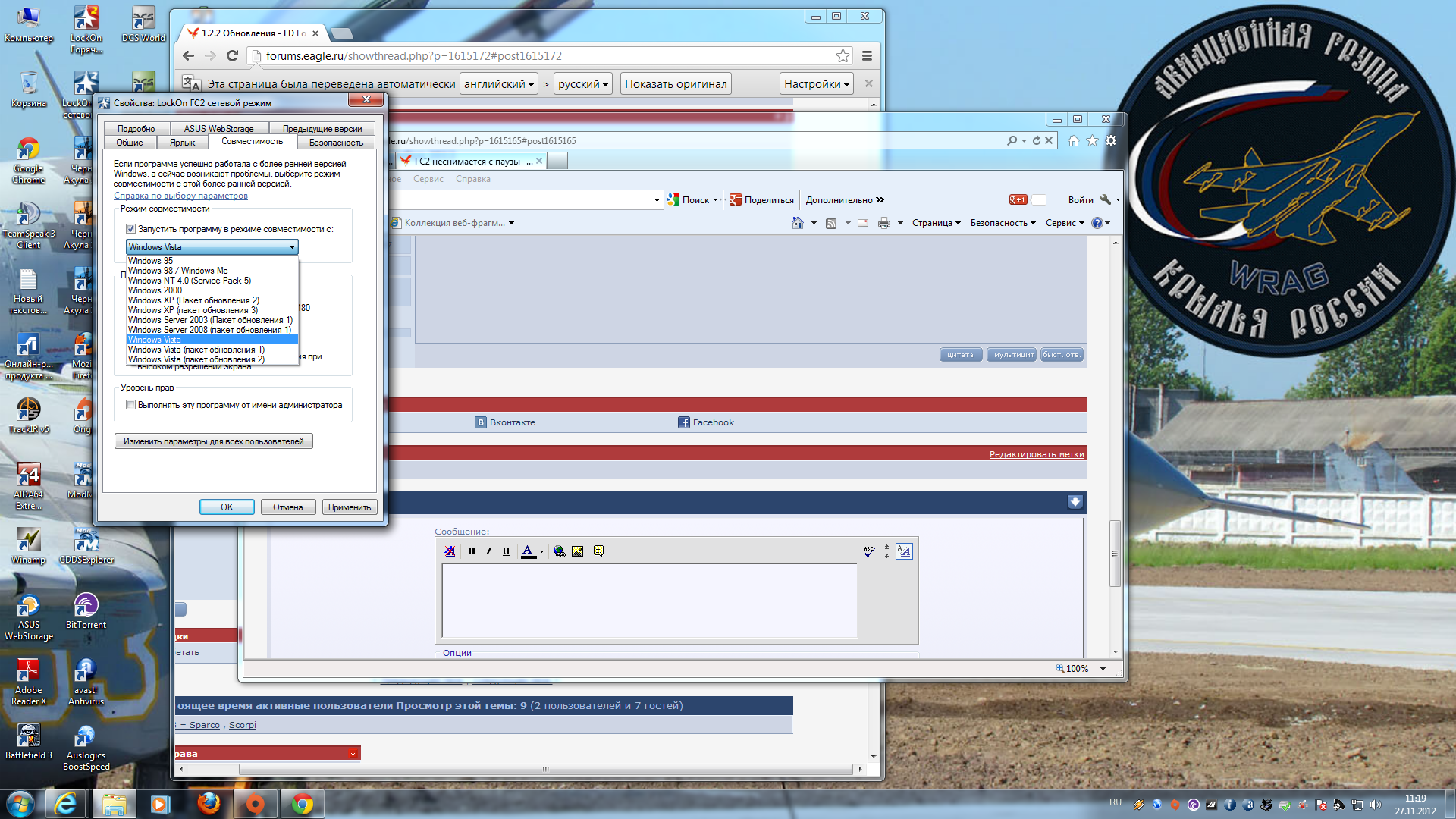Image resolution: width=1456 pixels, height=819 pixels.
Task: Select 'Windows 2000' in compatibility list
Action: (x=212, y=290)
